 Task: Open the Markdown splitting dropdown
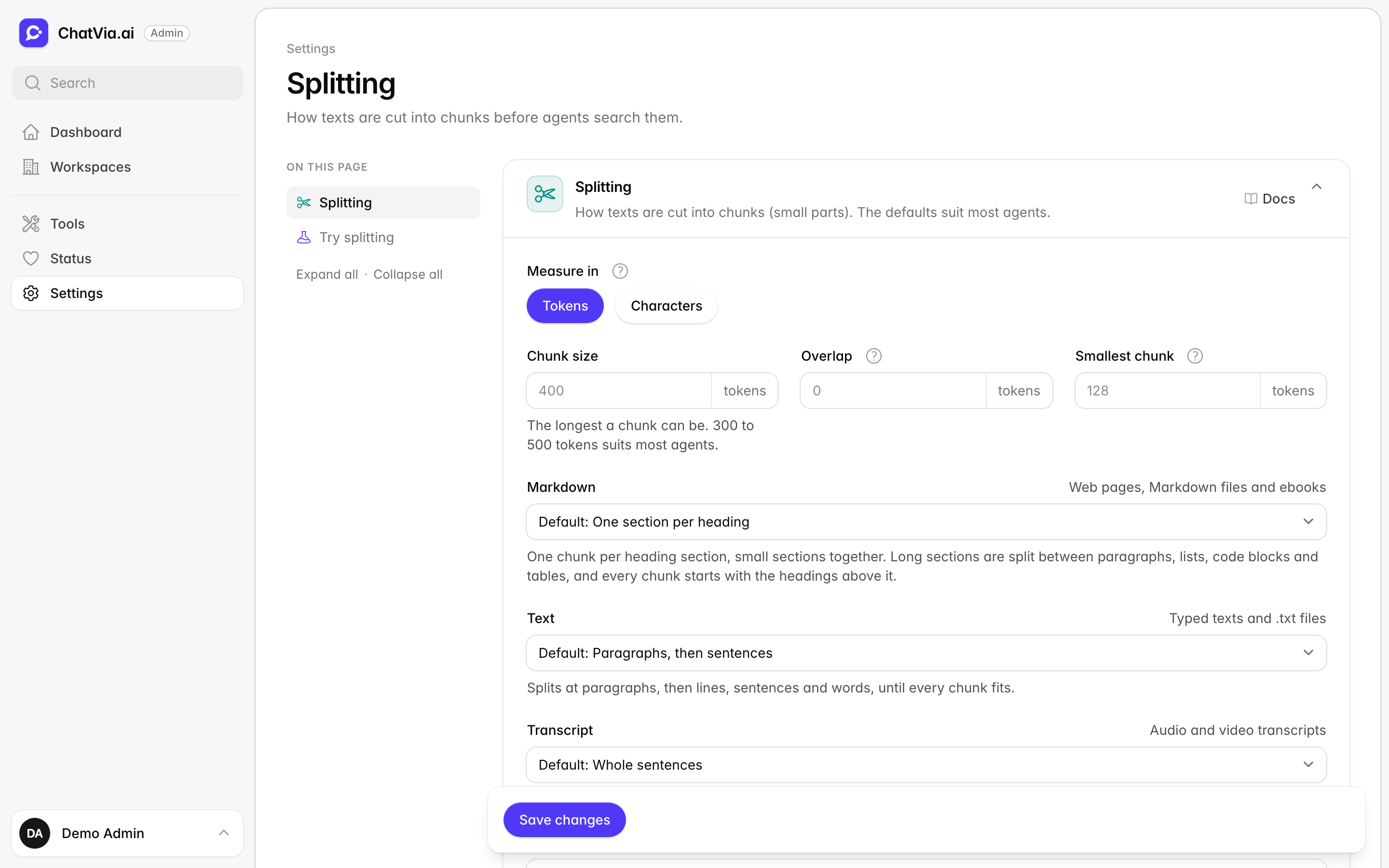point(926,522)
